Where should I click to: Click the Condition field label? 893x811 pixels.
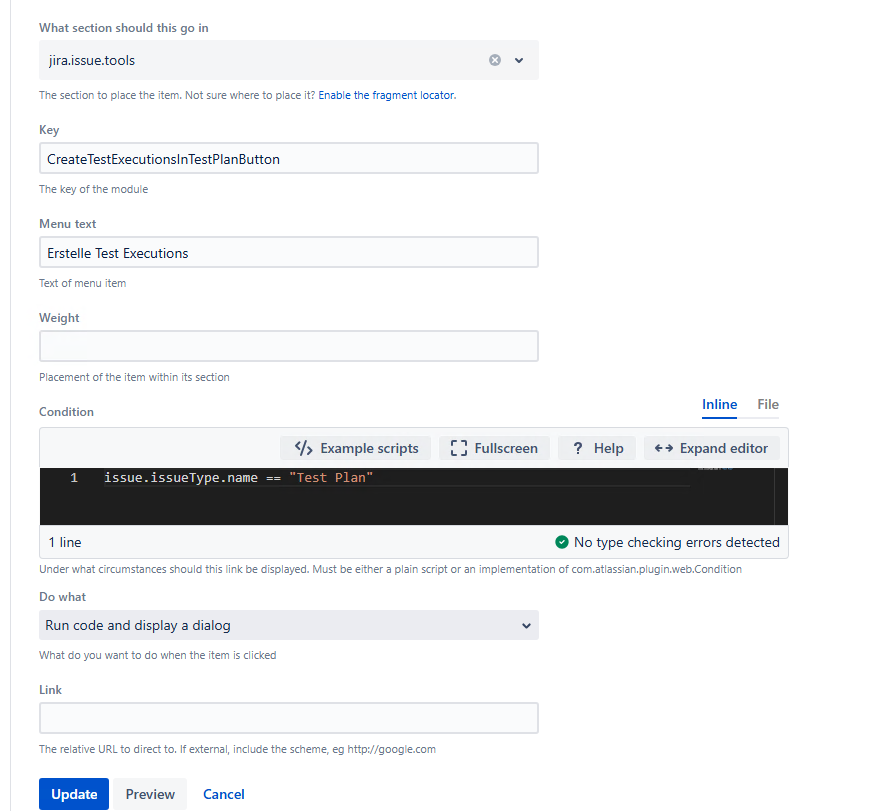(x=66, y=412)
